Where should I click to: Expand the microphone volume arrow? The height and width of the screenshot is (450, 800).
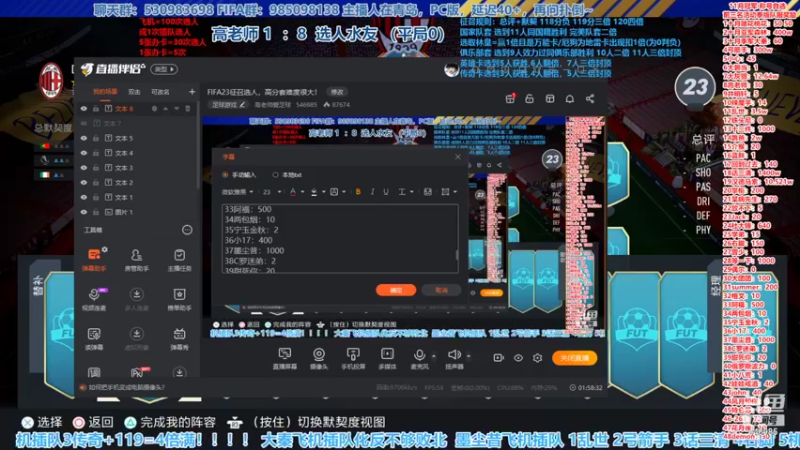pyautogui.click(x=434, y=356)
